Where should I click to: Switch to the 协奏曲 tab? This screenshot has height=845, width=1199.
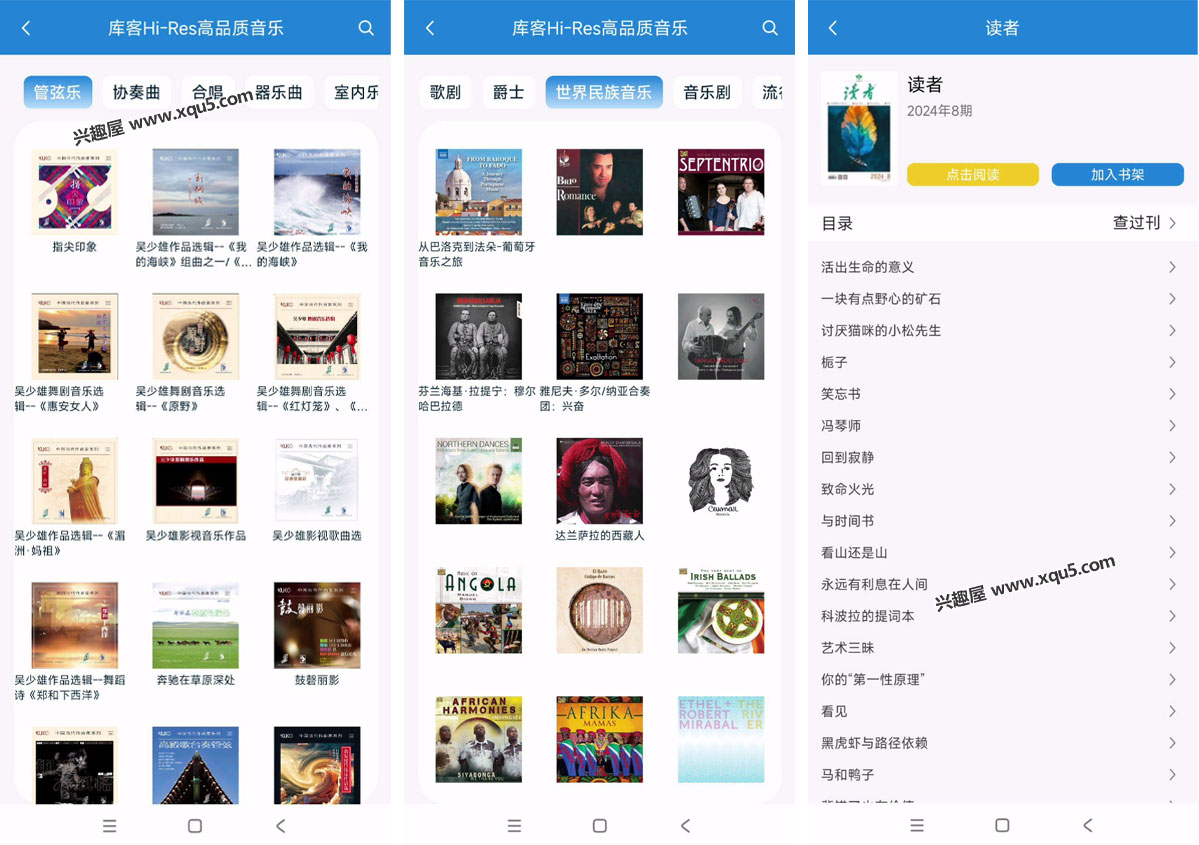136,93
